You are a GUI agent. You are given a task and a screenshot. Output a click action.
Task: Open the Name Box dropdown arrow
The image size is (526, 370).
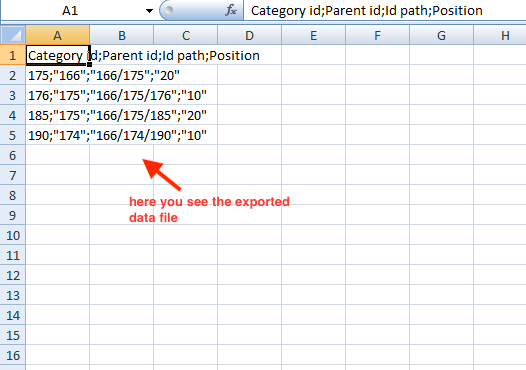[x=149, y=11]
